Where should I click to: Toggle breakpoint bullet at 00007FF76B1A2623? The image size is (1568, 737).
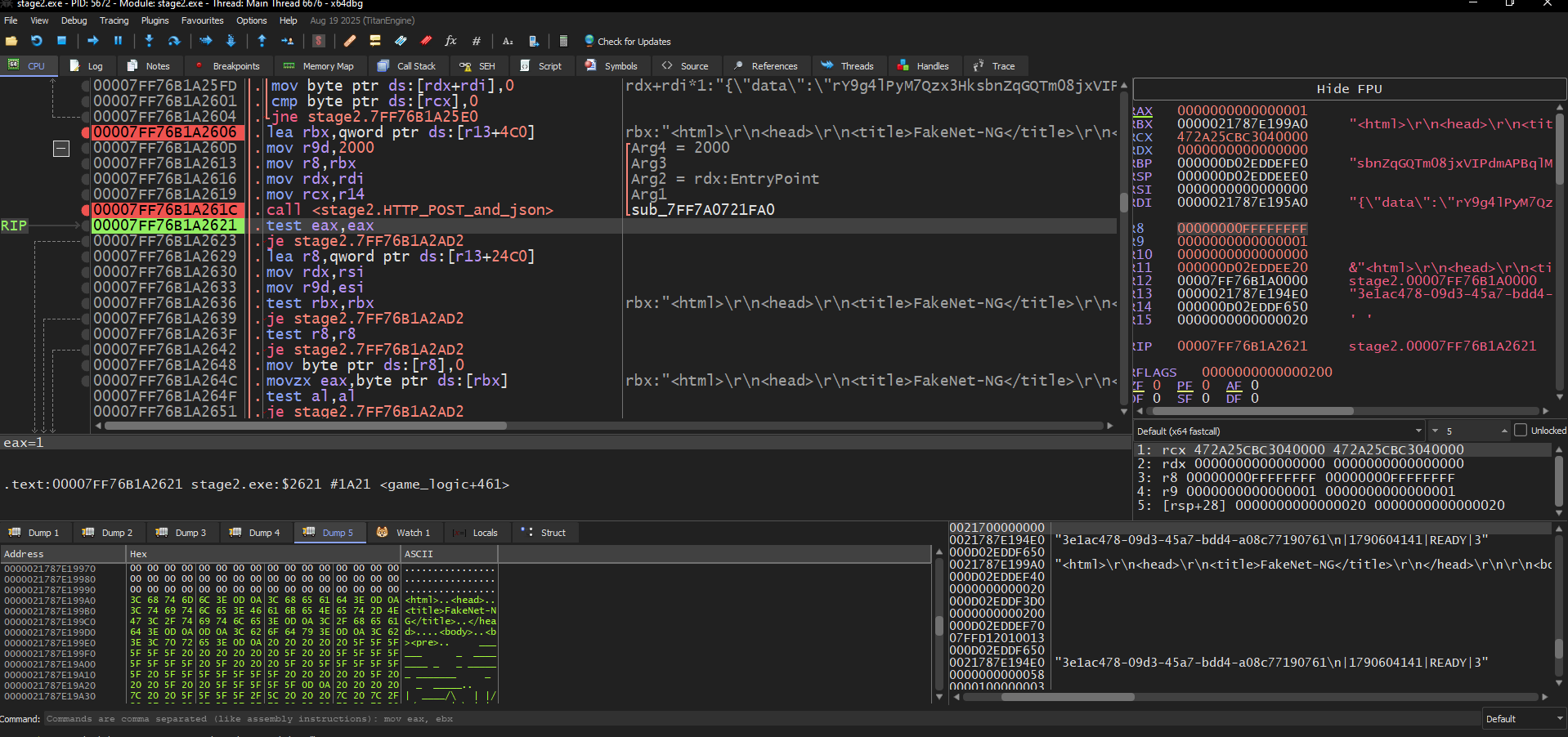coord(85,241)
